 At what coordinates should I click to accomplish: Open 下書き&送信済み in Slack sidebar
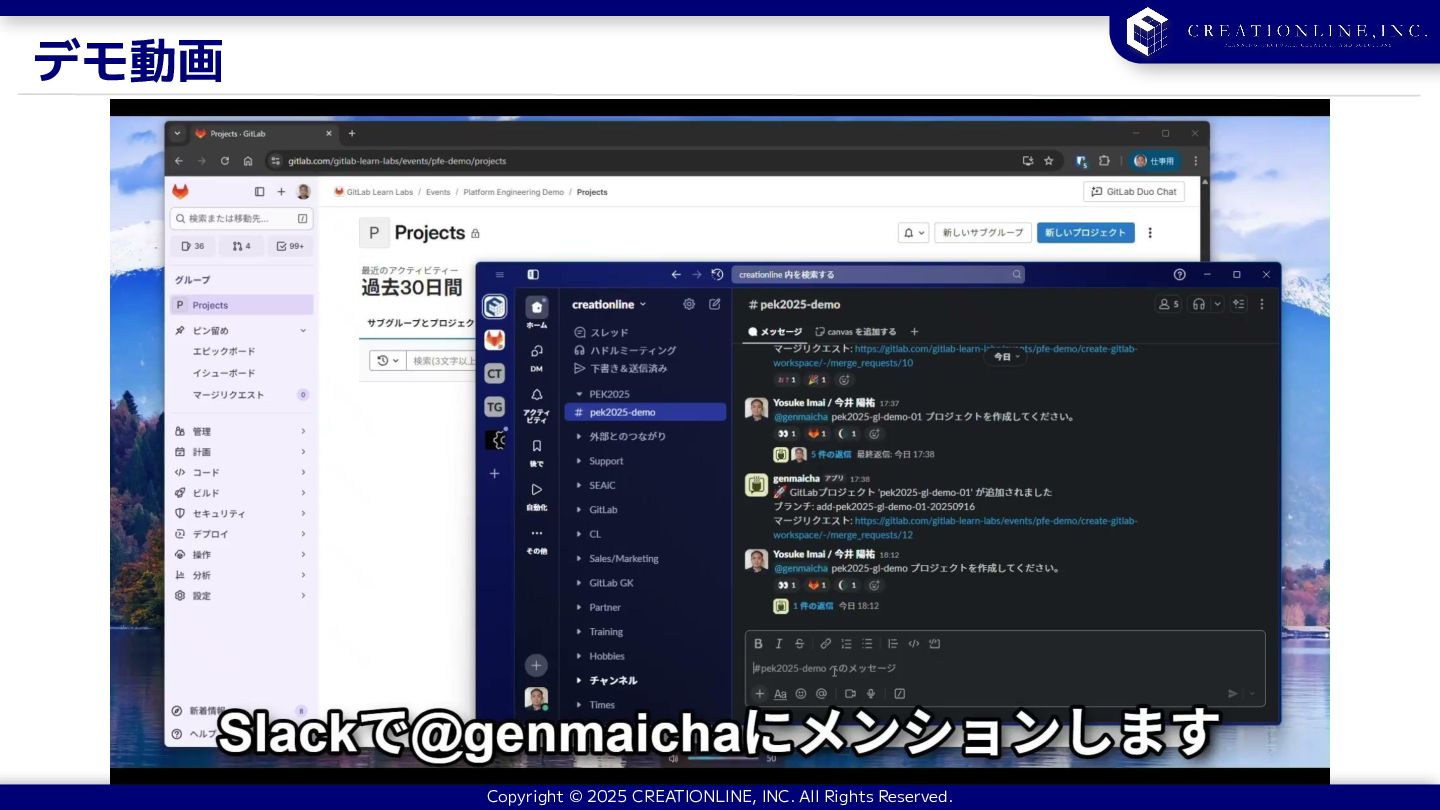(620, 368)
